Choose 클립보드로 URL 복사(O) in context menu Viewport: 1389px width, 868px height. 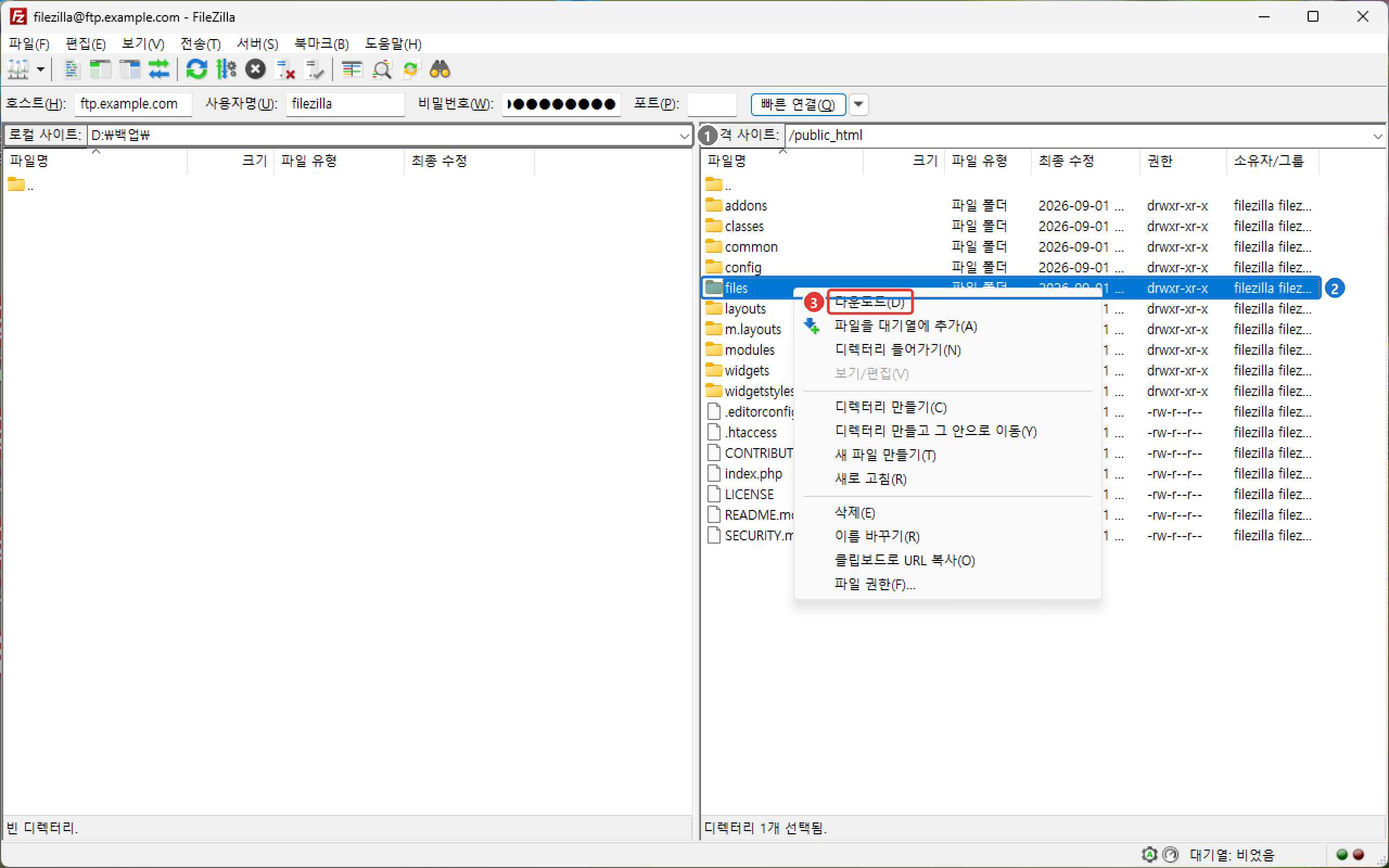click(x=947, y=560)
